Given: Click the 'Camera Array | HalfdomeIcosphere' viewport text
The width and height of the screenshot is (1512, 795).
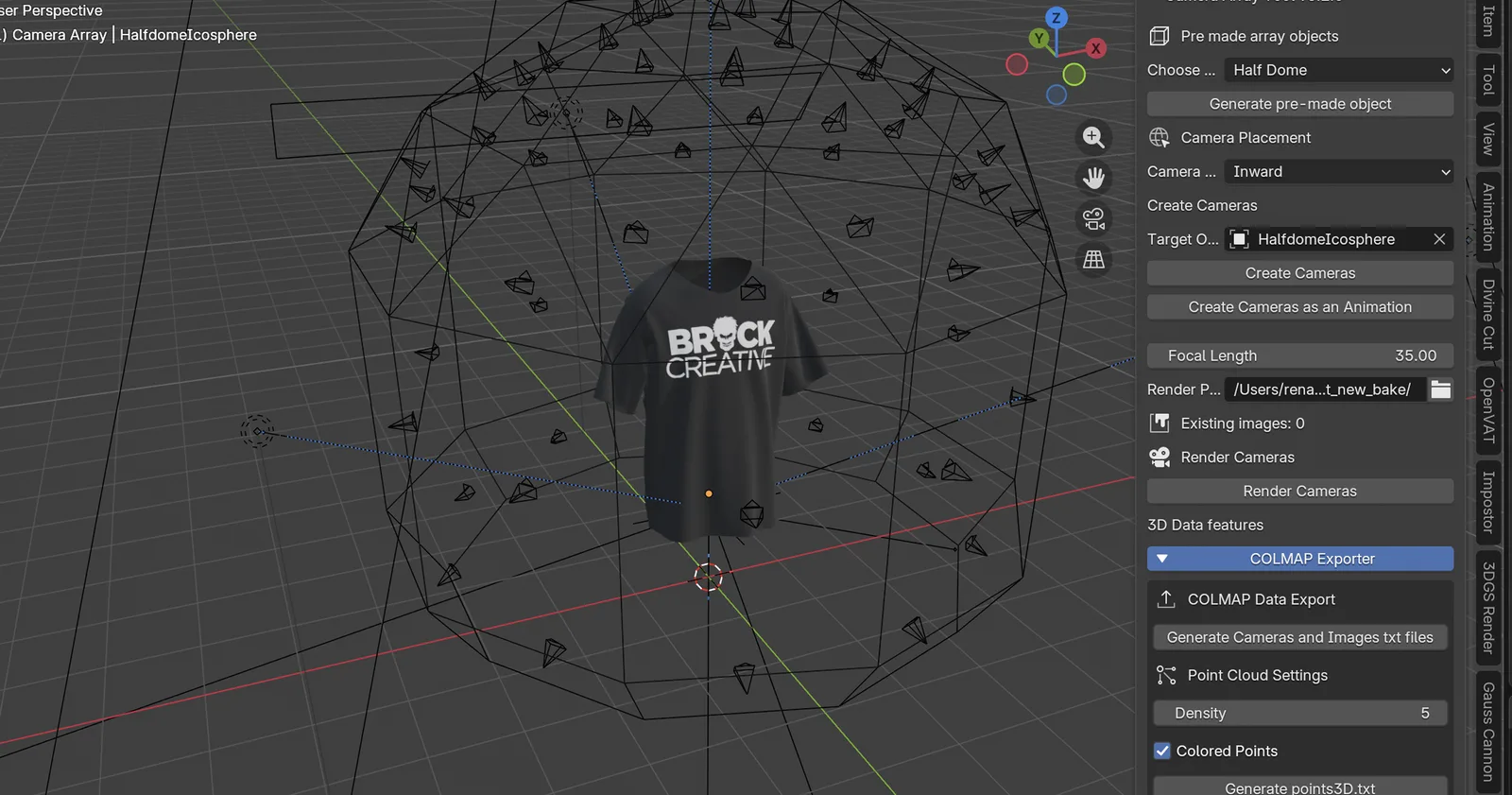Looking at the screenshot, I should click(134, 35).
